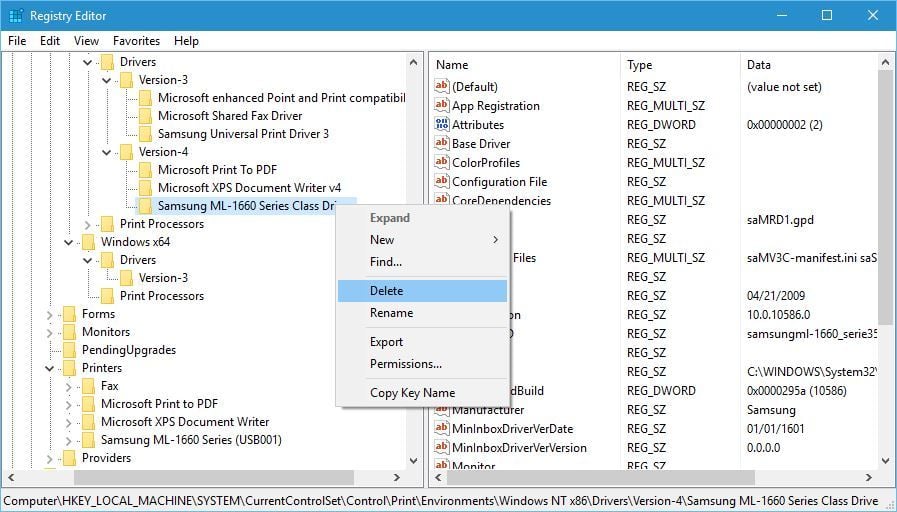The height and width of the screenshot is (512, 897).
Task: Click the MinInboxDriverVerDate value icon
Action: (x=442, y=427)
